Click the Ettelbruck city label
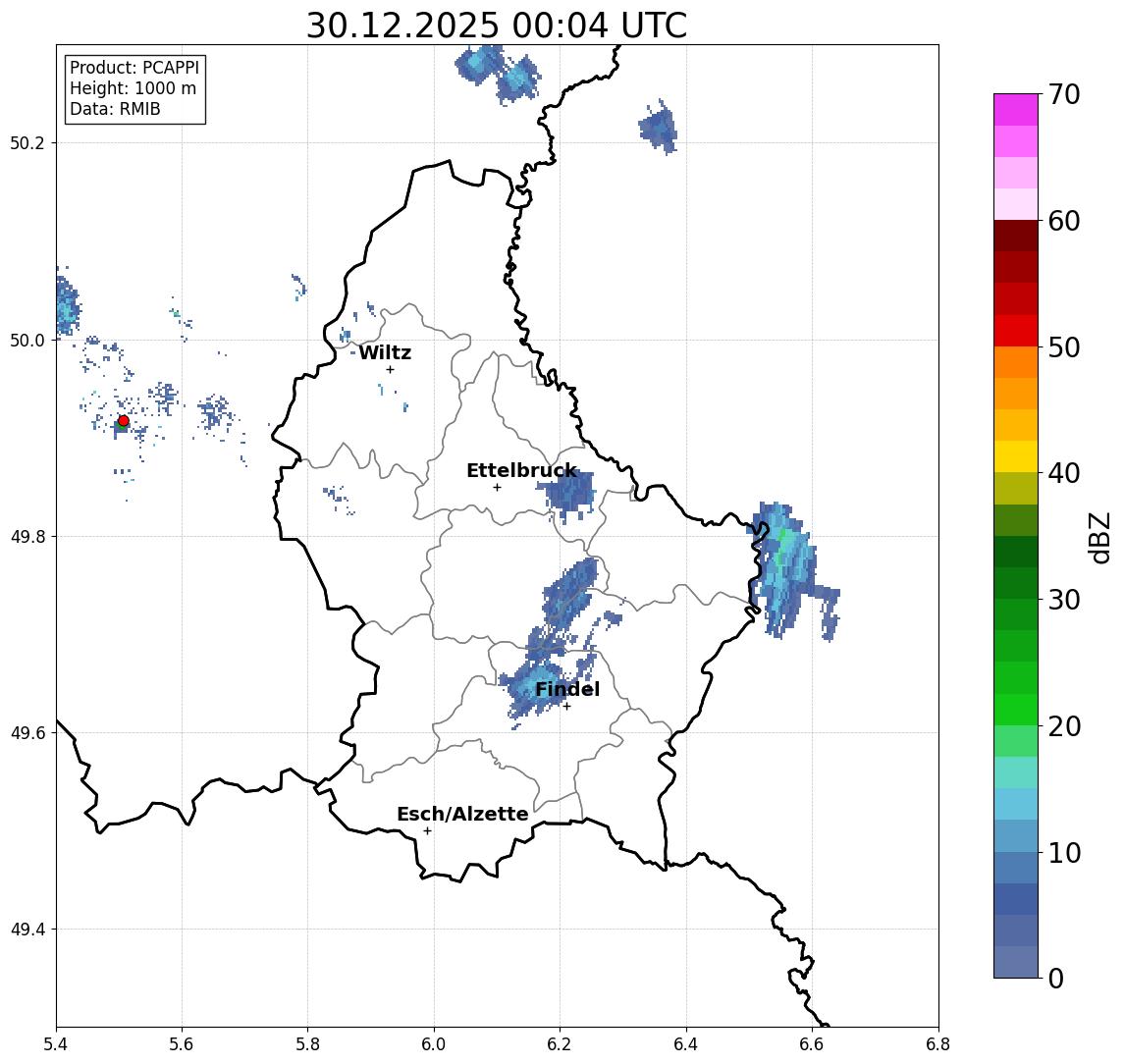The width and height of the screenshot is (1124, 1064). coord(521,470)
